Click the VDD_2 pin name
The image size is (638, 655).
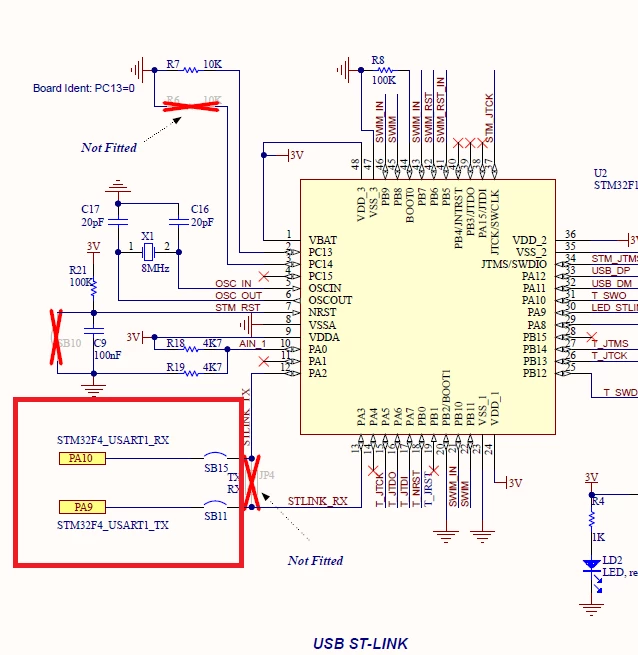[x=529, y=240]
